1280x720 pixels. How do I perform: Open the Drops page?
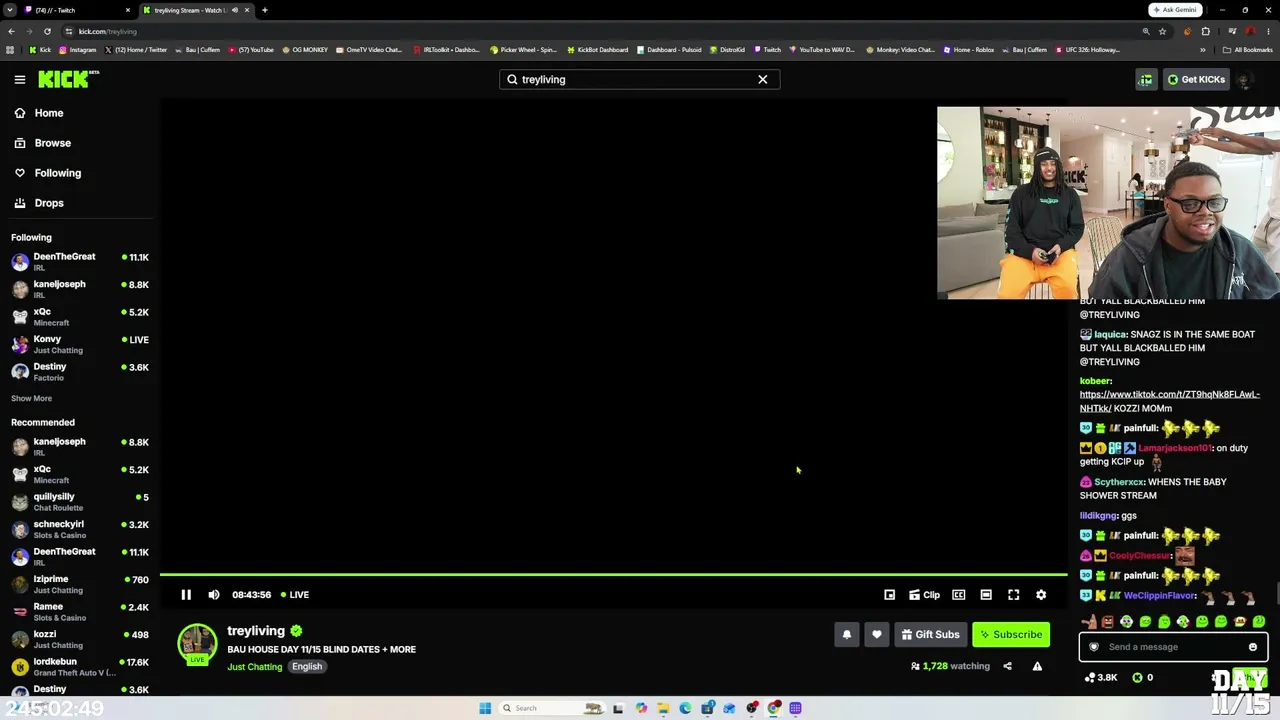(48, 203)
